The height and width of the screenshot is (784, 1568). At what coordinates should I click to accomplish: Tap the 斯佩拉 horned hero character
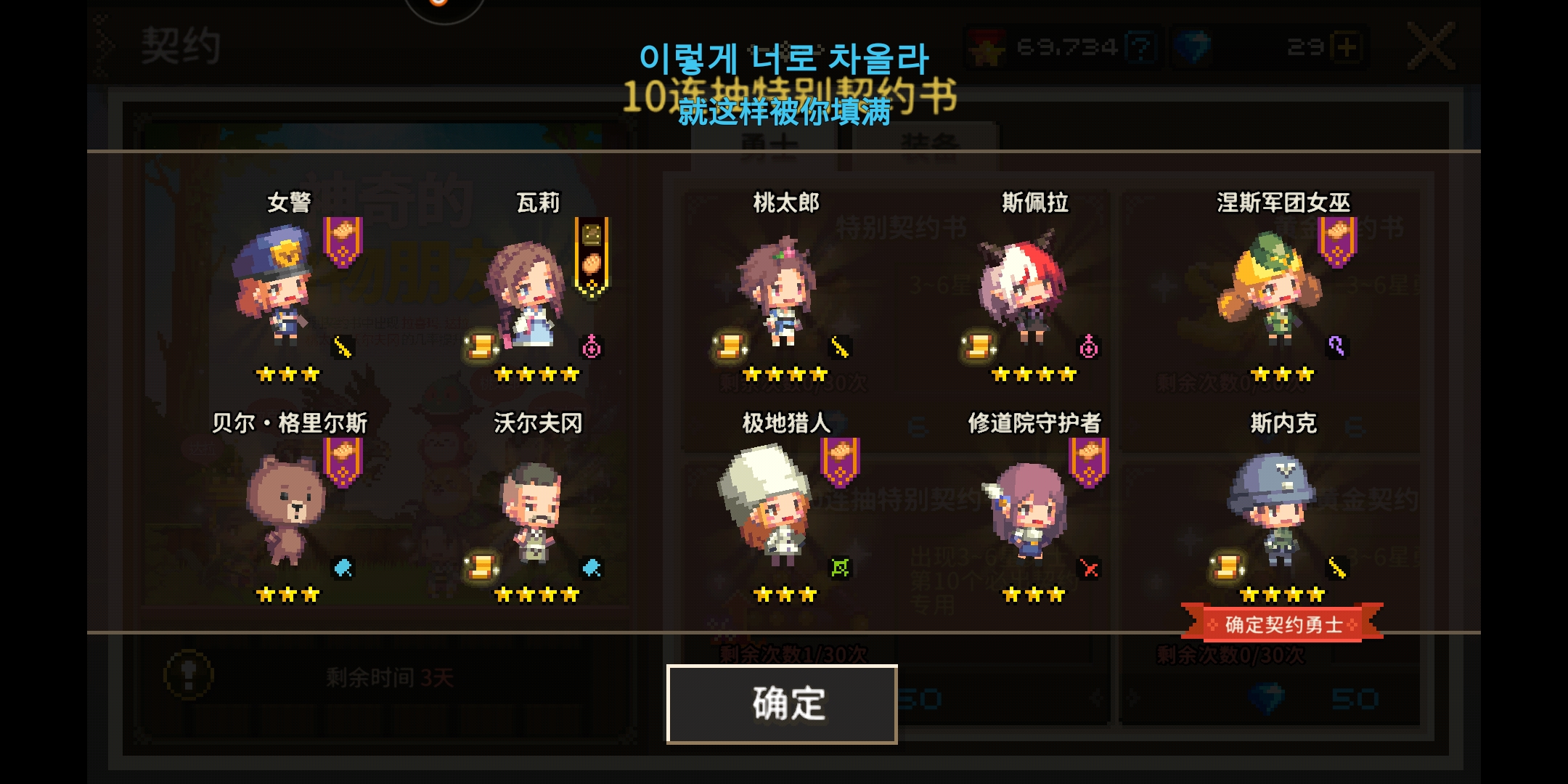click(1022, 289)
